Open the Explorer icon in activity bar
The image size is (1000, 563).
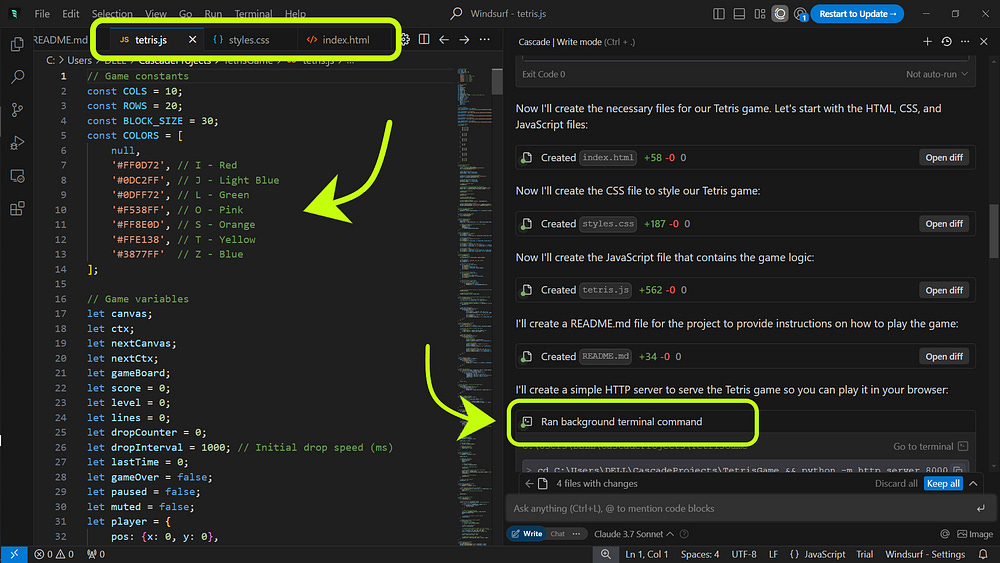click(x=17, y=44)
